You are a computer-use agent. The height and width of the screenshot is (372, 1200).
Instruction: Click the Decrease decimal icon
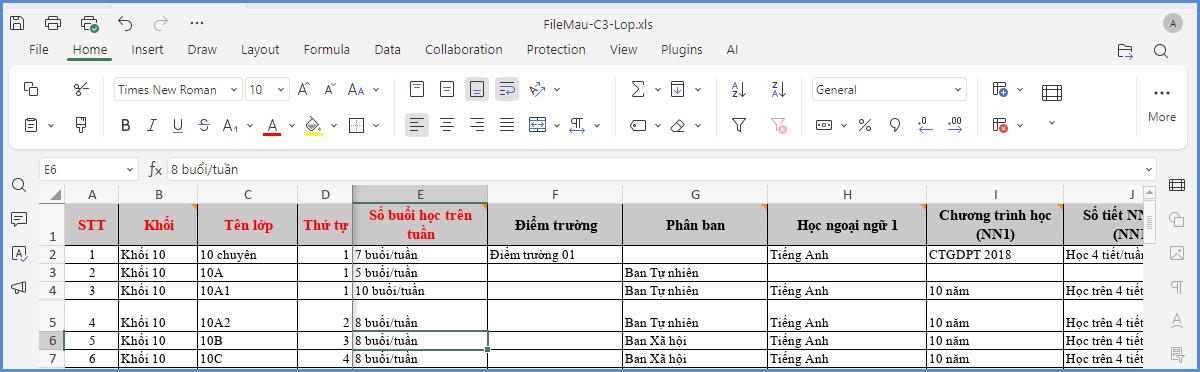925,125
